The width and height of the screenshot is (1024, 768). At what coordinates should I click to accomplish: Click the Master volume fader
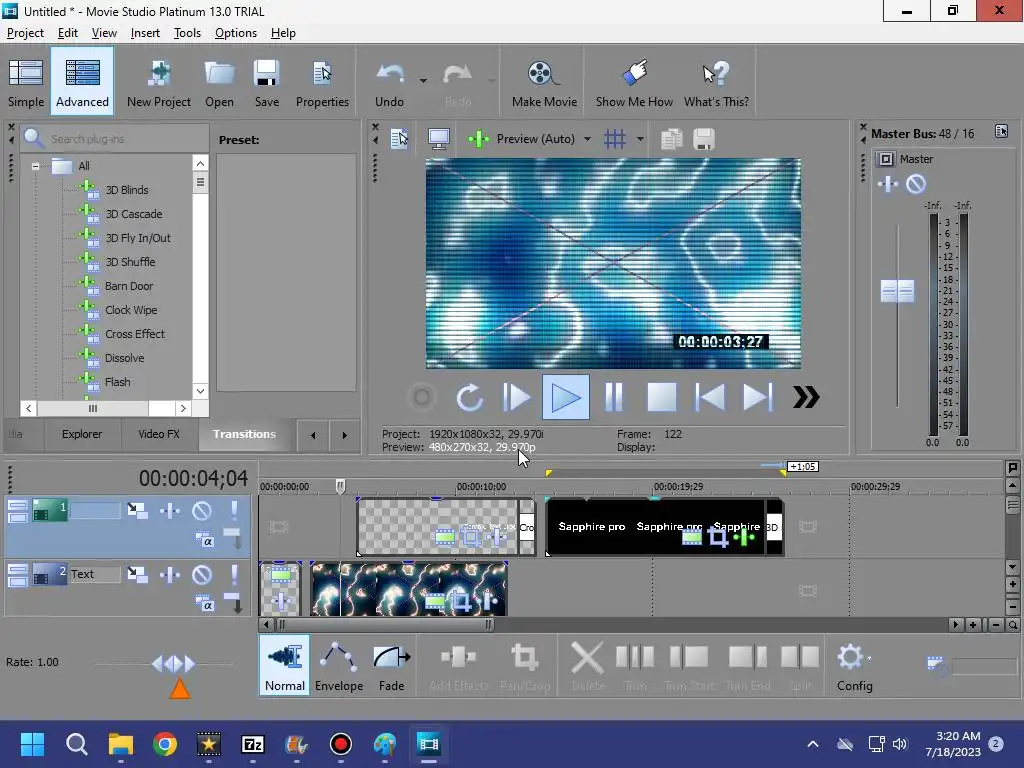(897, 291)
